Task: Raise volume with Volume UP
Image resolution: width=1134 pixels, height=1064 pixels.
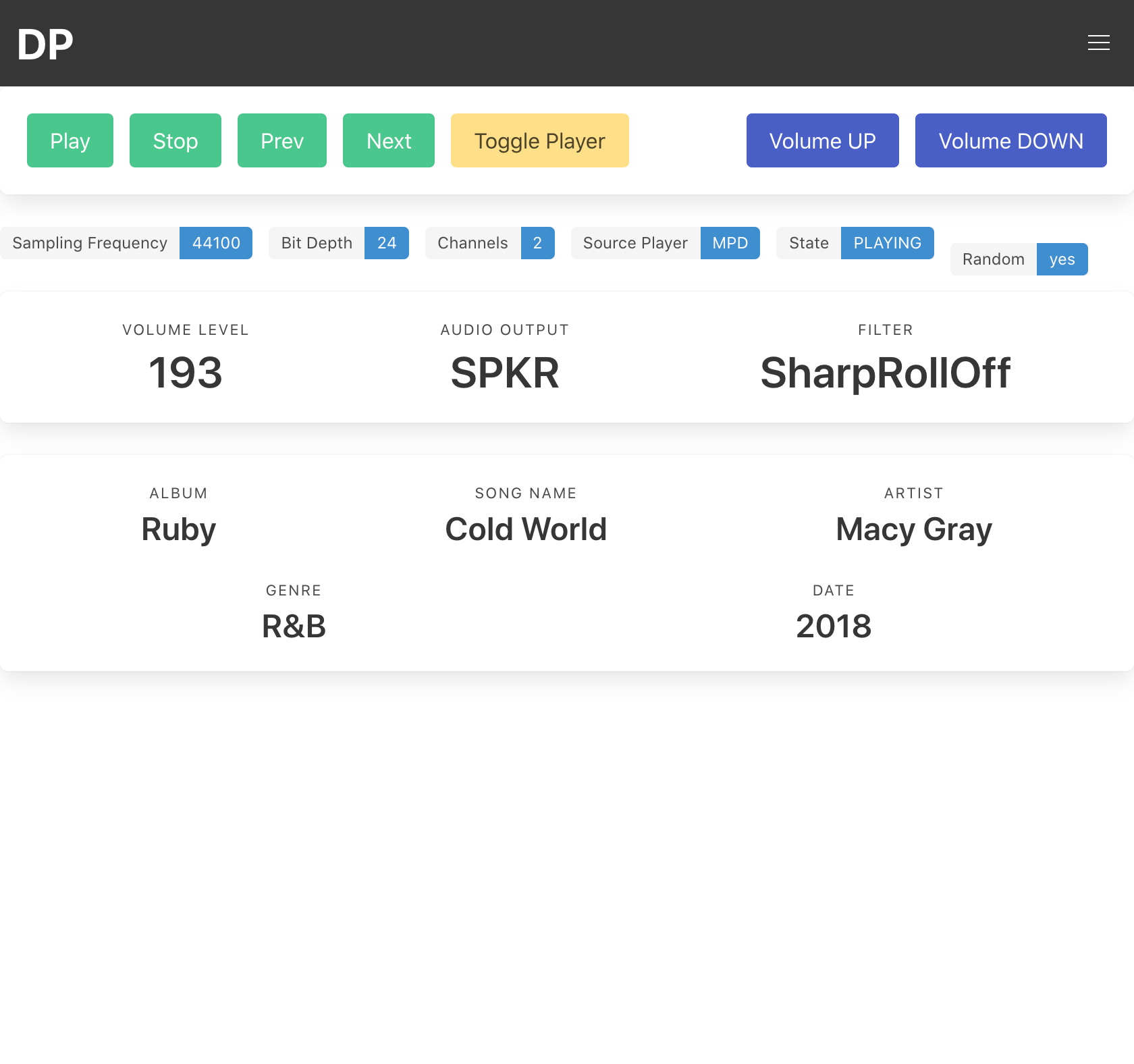Action: click(823, 140)
